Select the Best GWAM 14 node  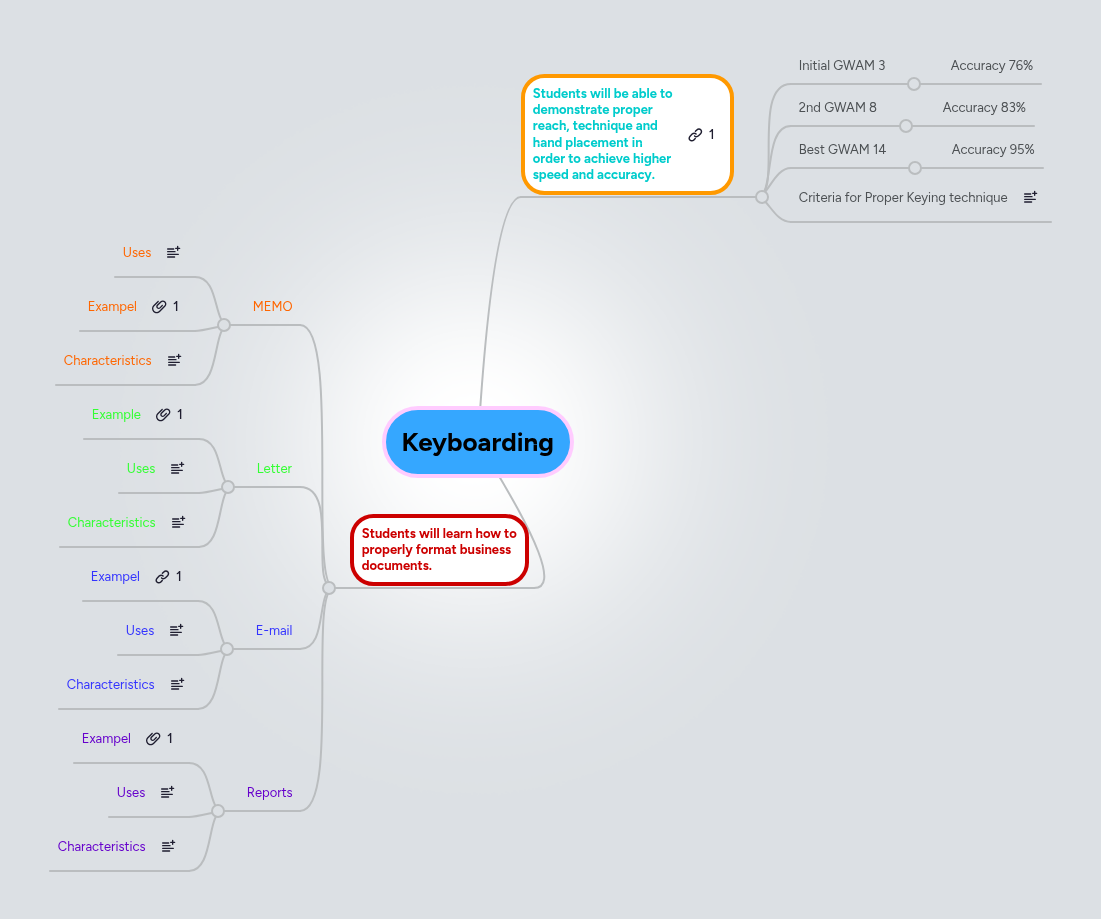pos(842,150)
